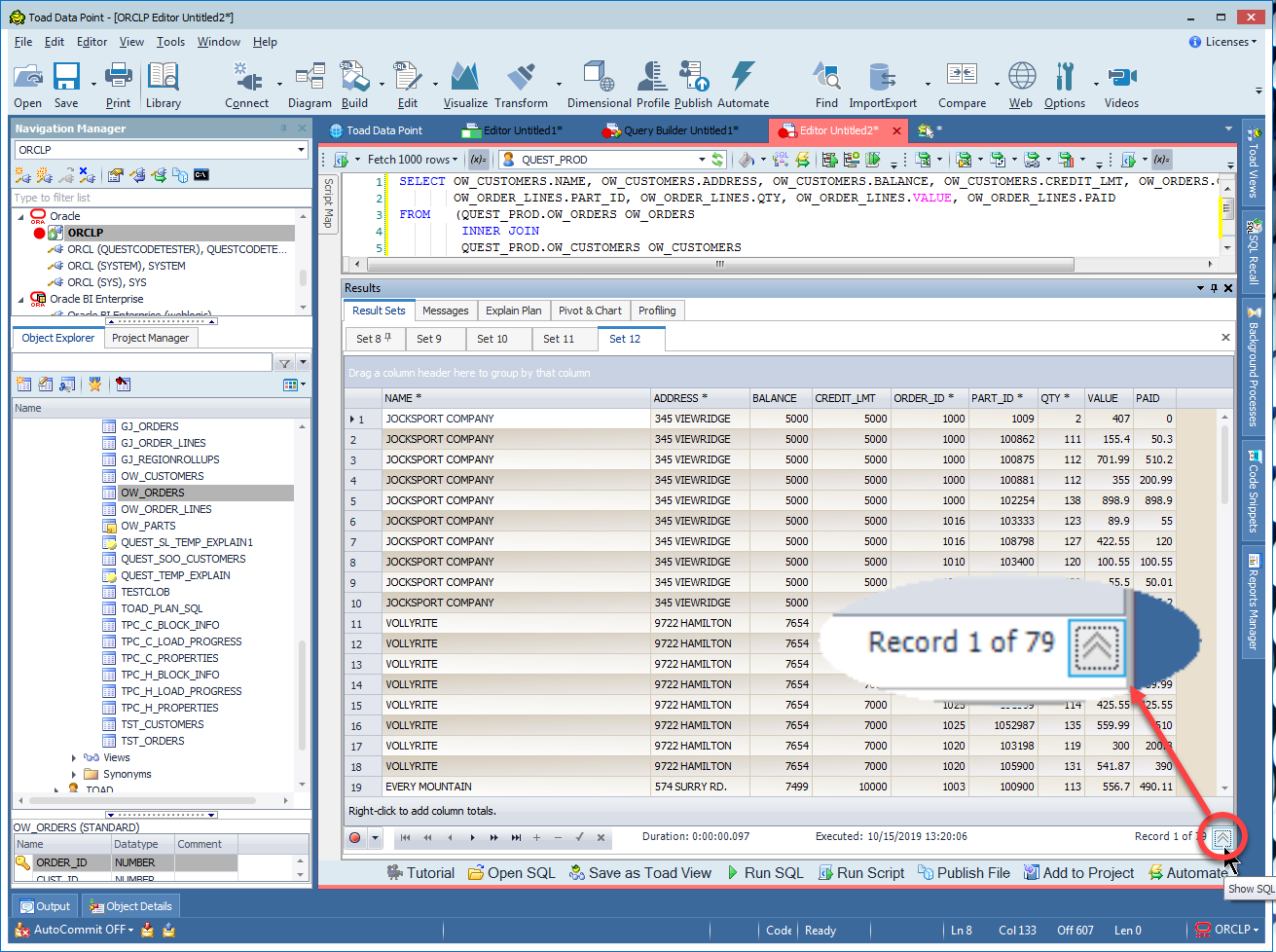This screenshot has width=1276, height=952.
Task: Click the Publish toolbar icon
Action: click(693, 85)
